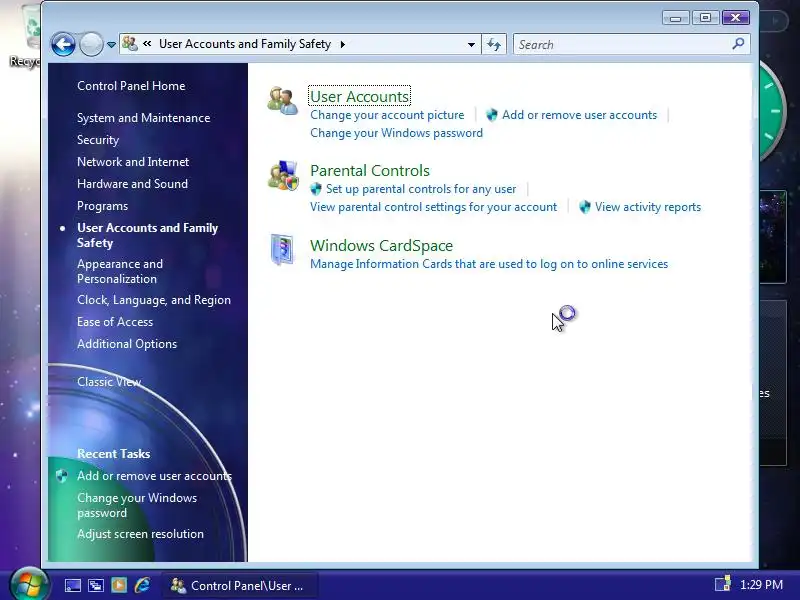Launch Internet Explorer from quick launch
Image resolution: width=800 pixels, height=600 pixels.
click(x=142, y=585)
